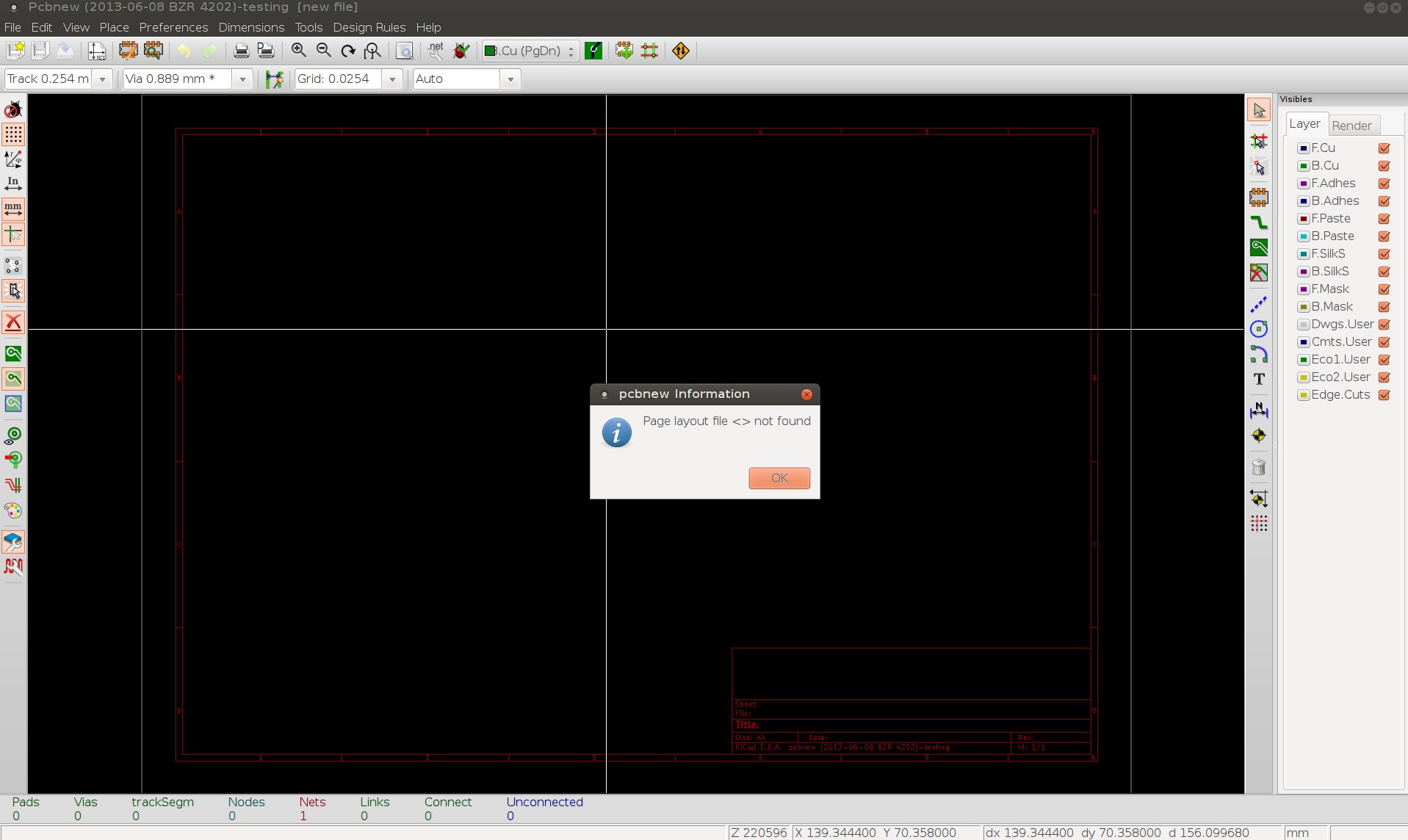Click OK in the Information dialog
Screen dimensions: 1408x840
(x=779, y=478)
